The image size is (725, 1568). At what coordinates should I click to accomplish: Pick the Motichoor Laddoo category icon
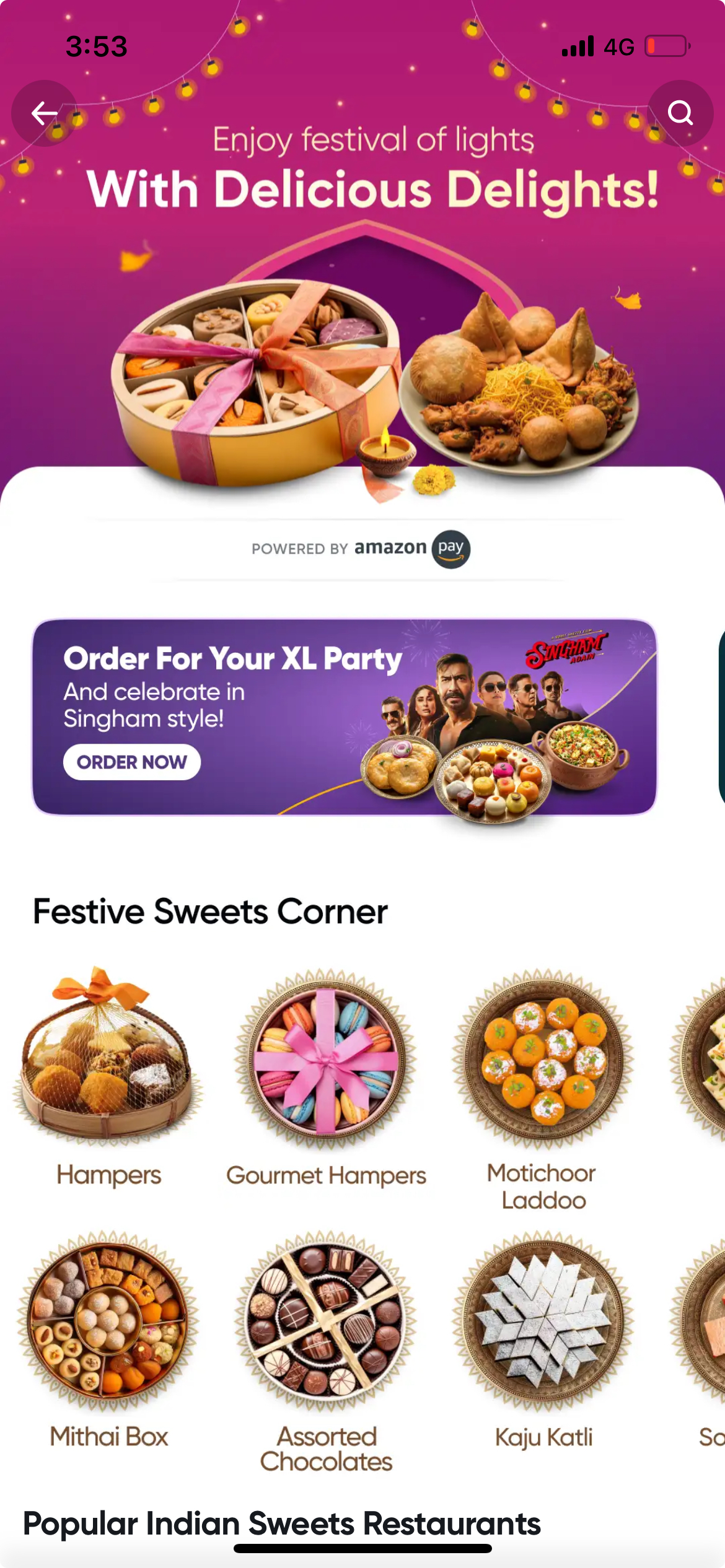tap(543, 1059)
